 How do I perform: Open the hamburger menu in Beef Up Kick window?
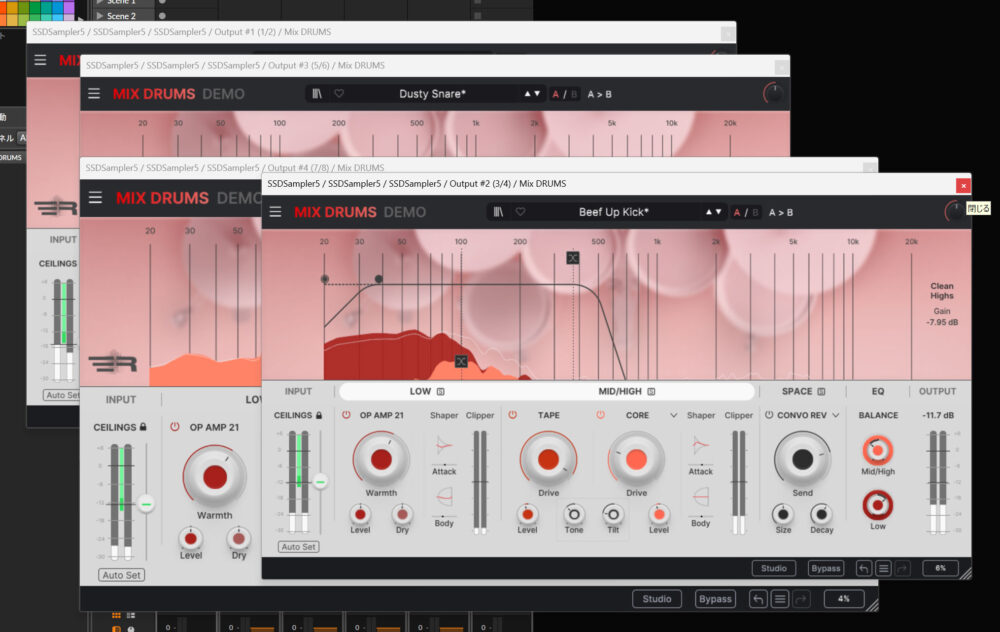(276, 212)
